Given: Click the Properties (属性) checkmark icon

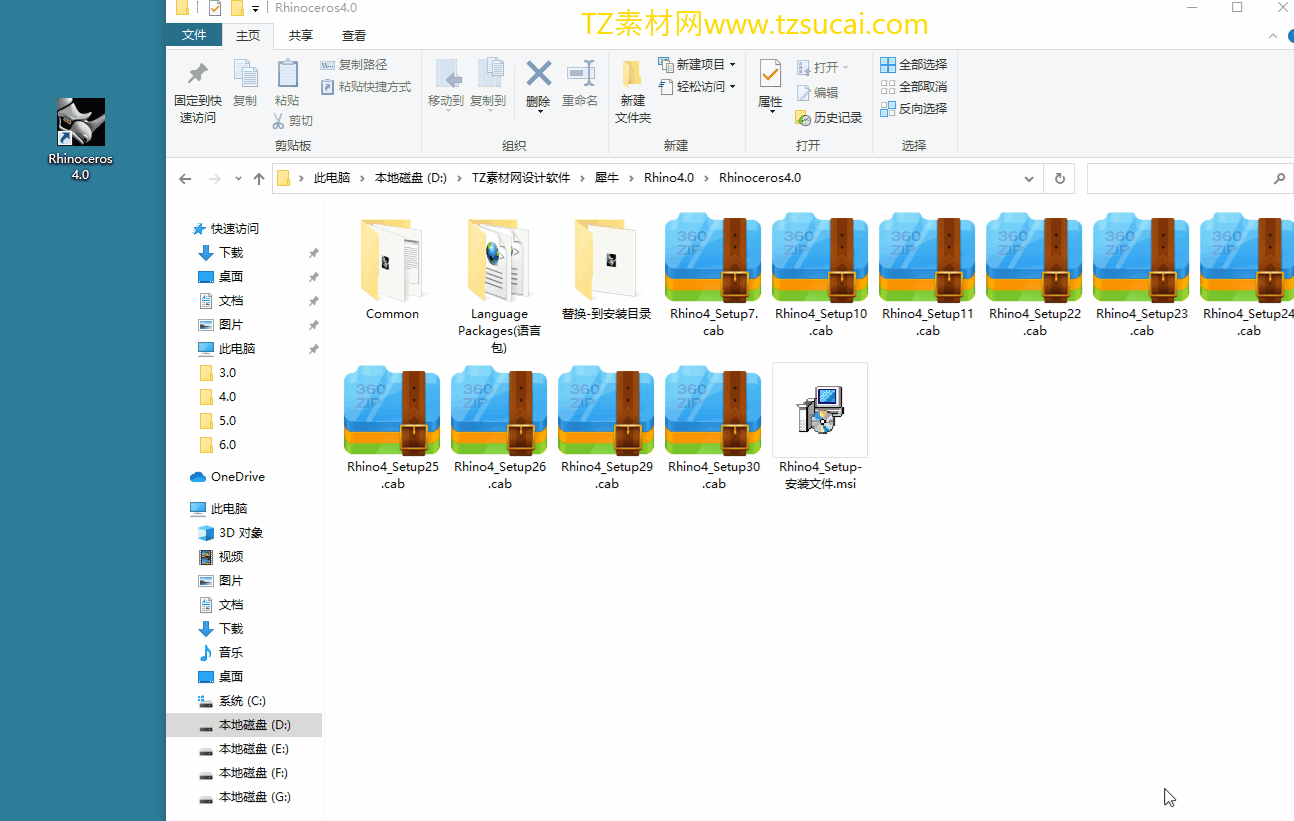Looking at the screenshot, I should (x=770, y=73).
